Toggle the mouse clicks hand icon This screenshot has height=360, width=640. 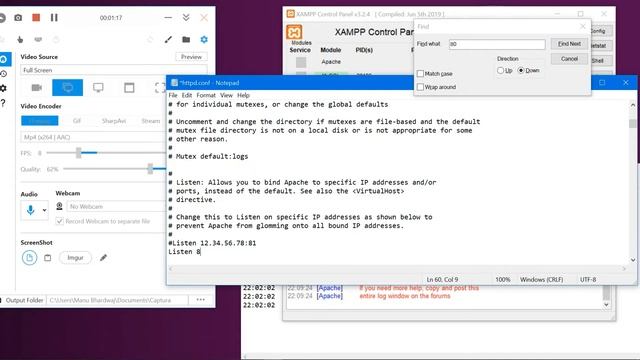(x=20, y=39)
